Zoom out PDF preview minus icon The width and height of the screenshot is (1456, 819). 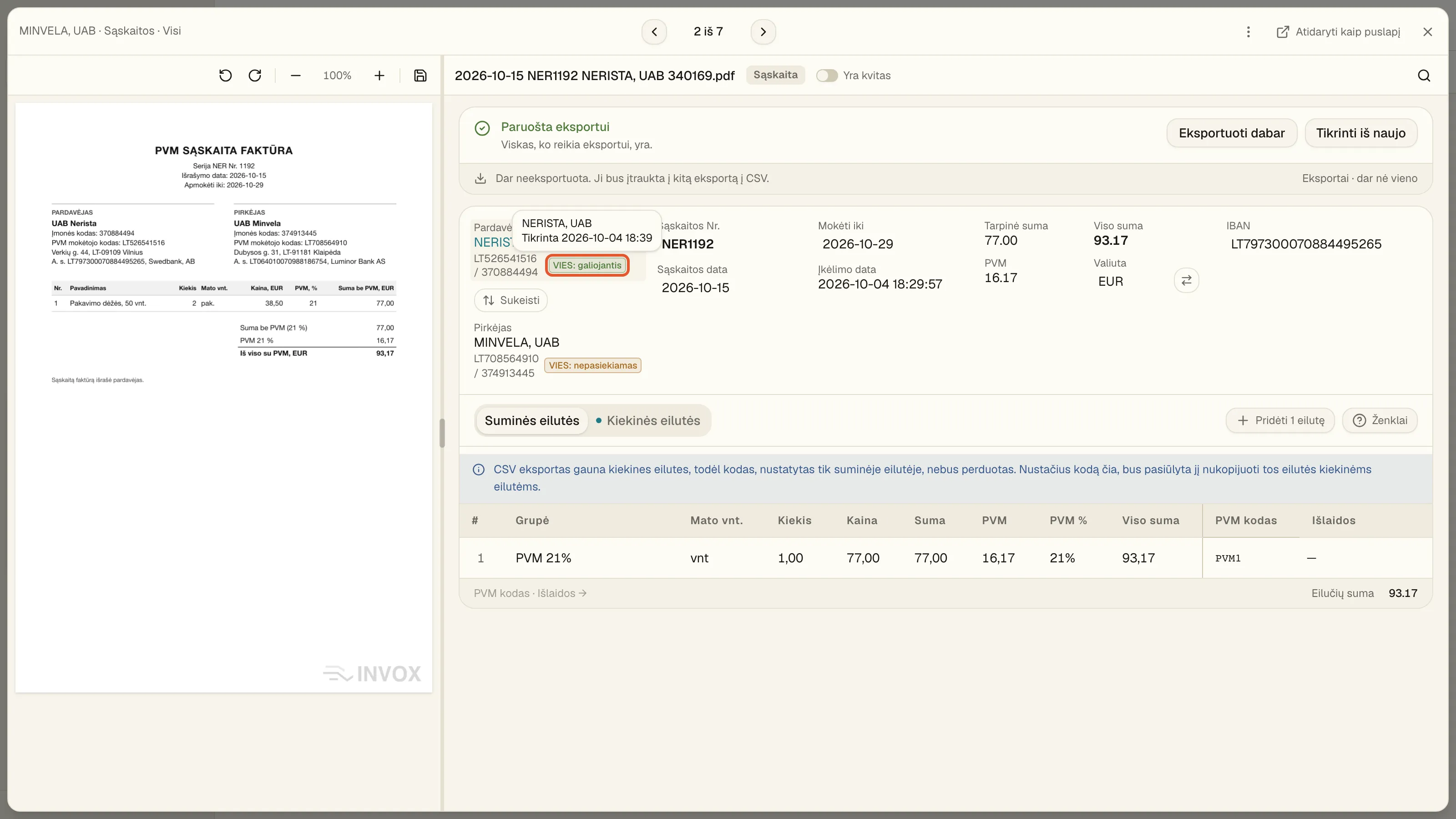point(296,76)
